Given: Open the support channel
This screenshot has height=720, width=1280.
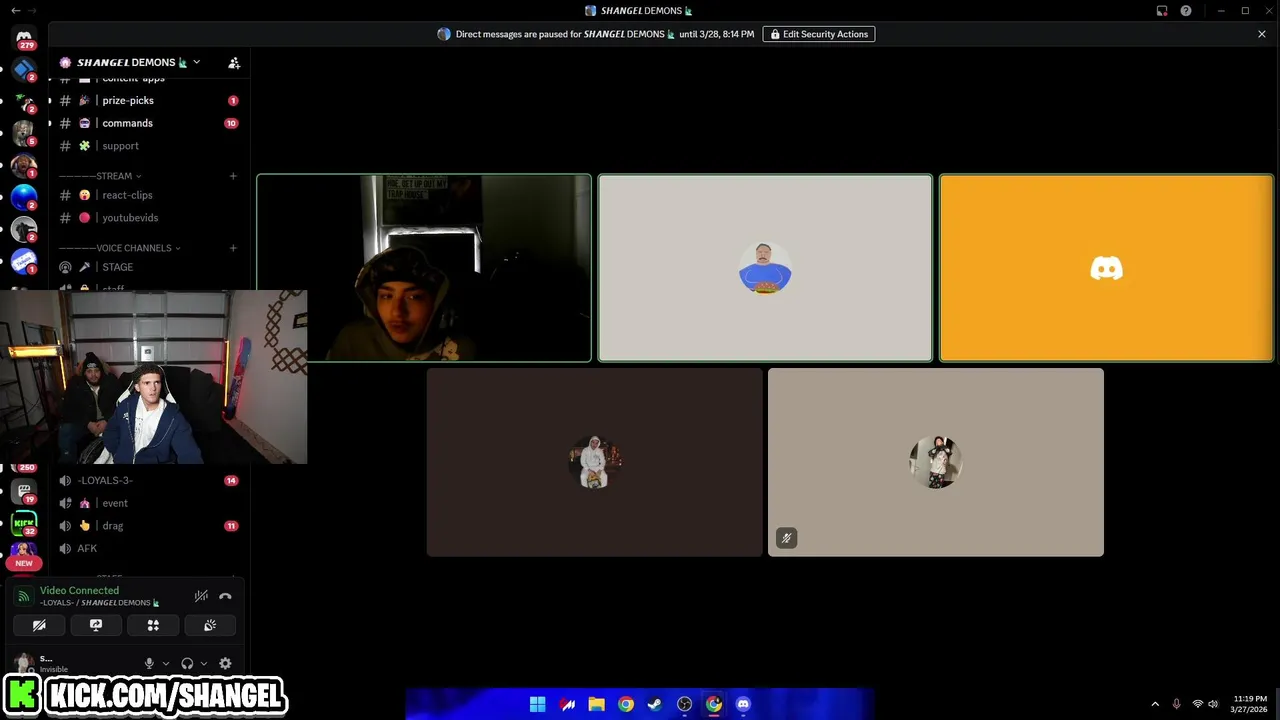Looking at the screenshot, I should click(x=148, y=146).
